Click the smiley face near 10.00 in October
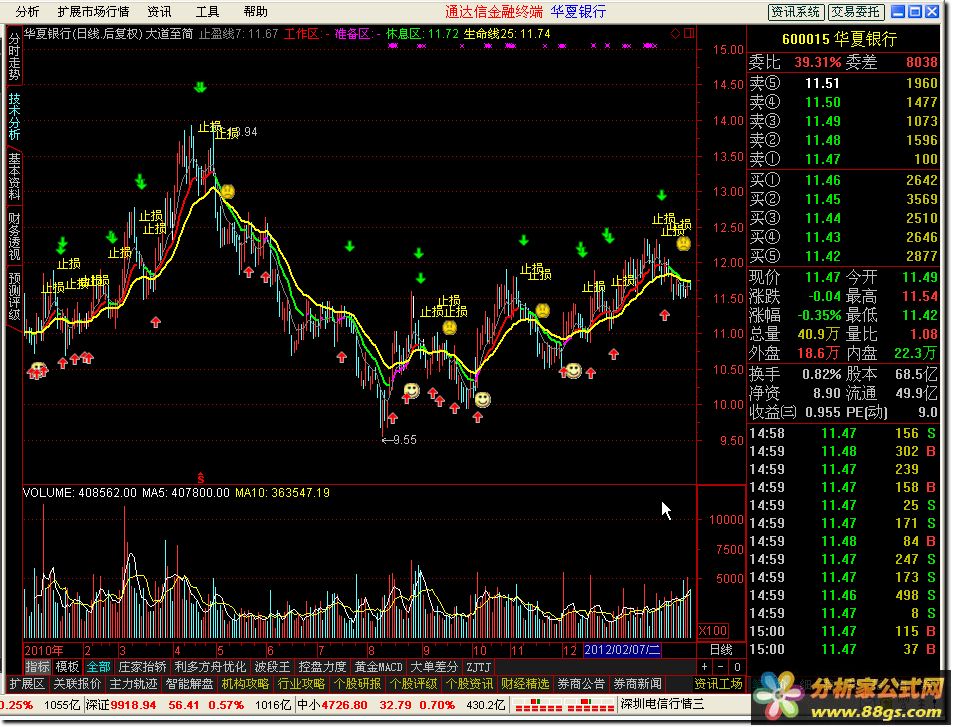 pos(482,399)
